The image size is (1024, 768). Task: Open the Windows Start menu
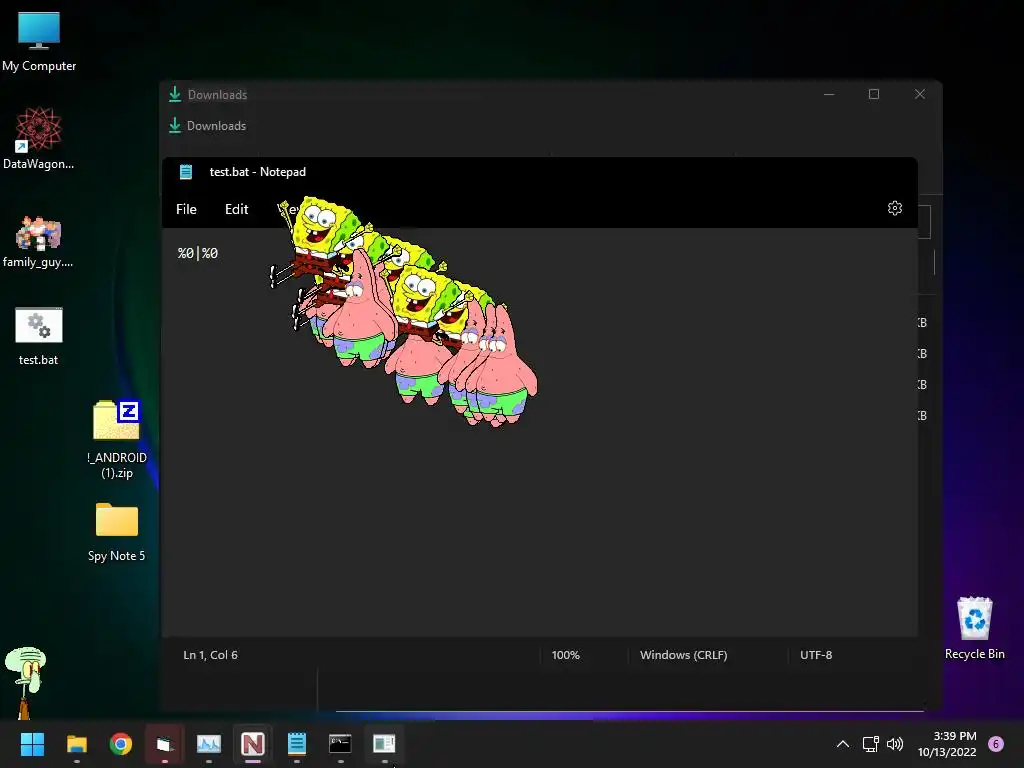[32, 744]
